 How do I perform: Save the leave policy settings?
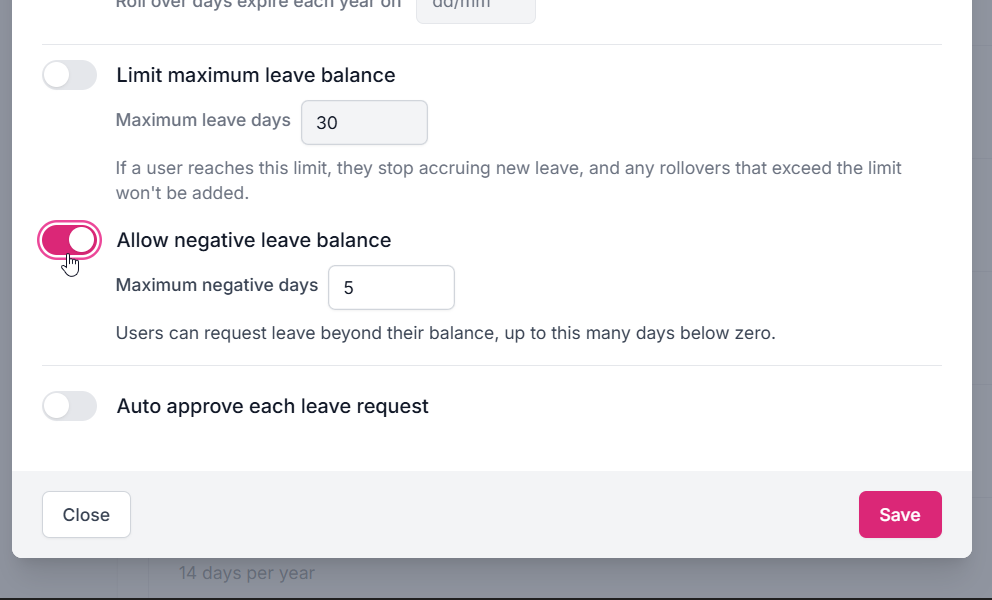(900, 515)
